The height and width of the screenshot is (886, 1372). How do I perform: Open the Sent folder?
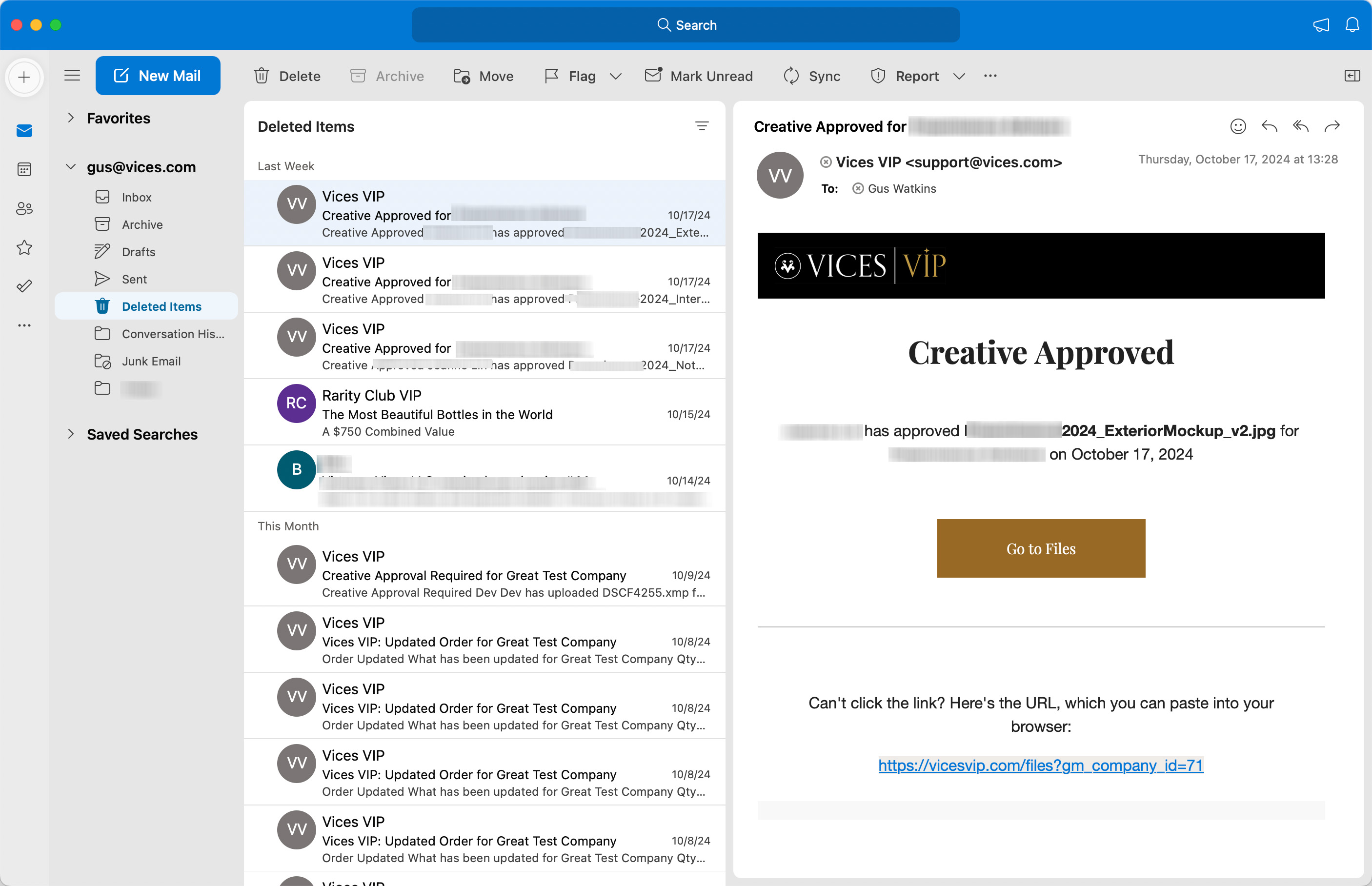[x=146, y=279]
